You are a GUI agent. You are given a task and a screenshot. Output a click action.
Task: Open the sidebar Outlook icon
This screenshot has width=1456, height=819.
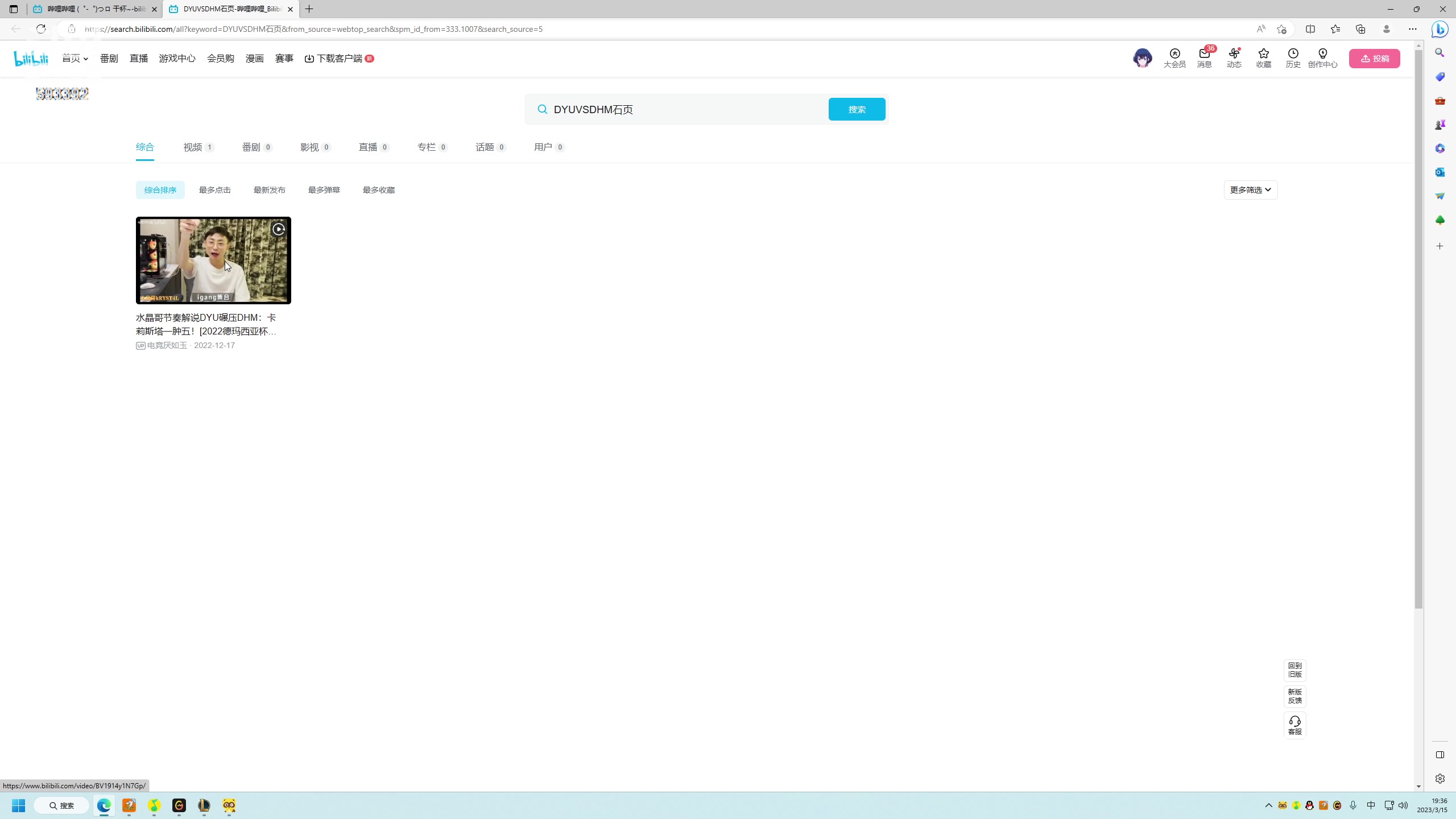point(1440,172)
